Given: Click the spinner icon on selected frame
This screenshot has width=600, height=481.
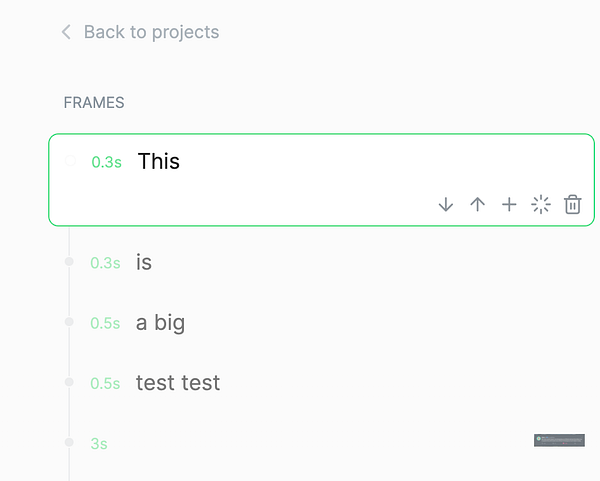Looking at the screenshot, I should [x=541, y=205].
